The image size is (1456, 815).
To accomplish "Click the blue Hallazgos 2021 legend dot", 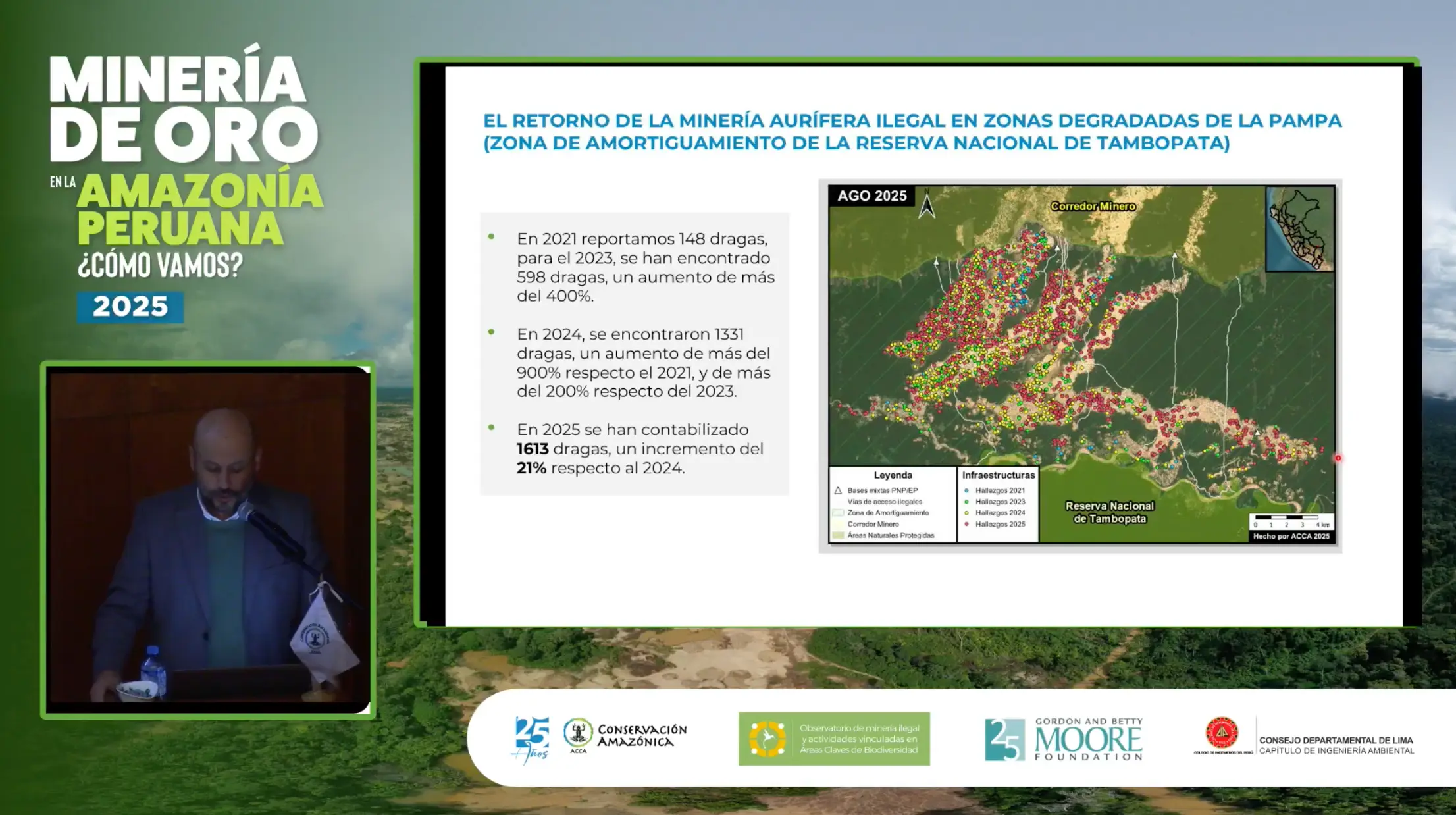I will pyautogui.click(x=966, y=490).
